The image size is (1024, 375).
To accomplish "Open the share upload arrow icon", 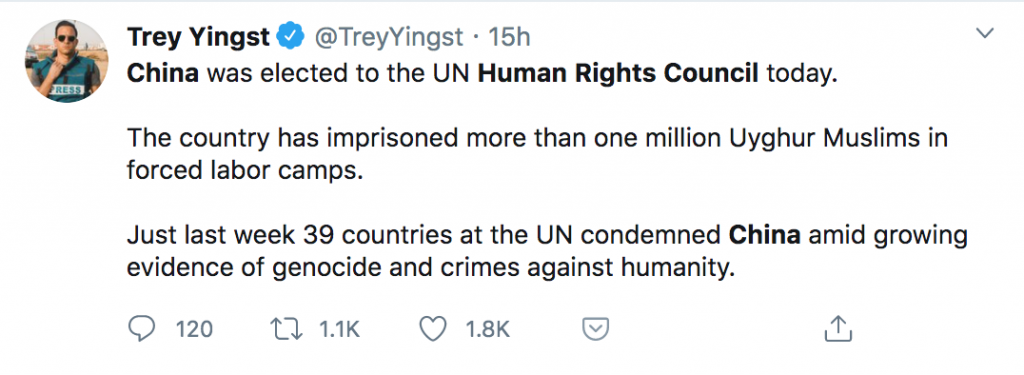I will tap(839, 329).
